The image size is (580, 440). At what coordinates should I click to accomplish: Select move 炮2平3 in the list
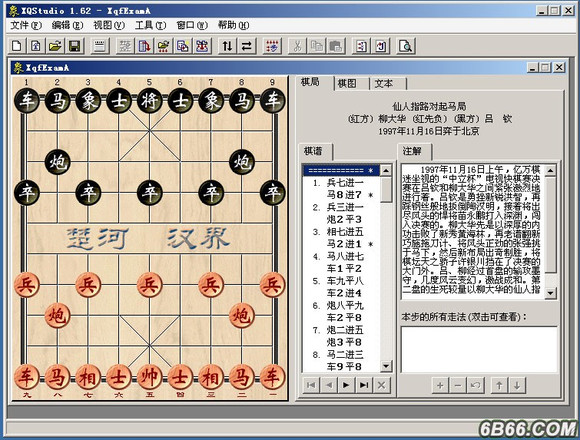tap(344, 219)
